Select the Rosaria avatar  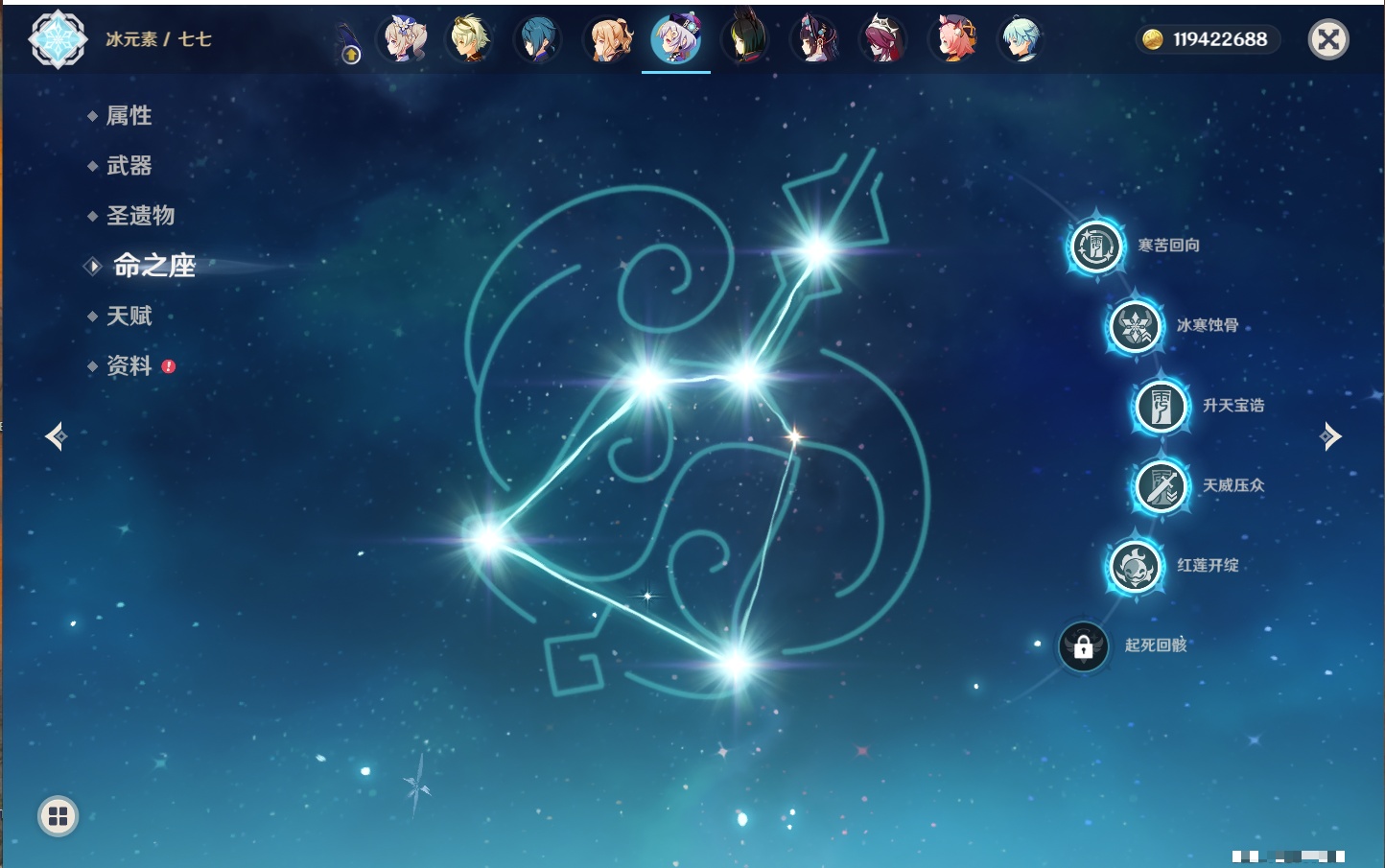(883, 39)
